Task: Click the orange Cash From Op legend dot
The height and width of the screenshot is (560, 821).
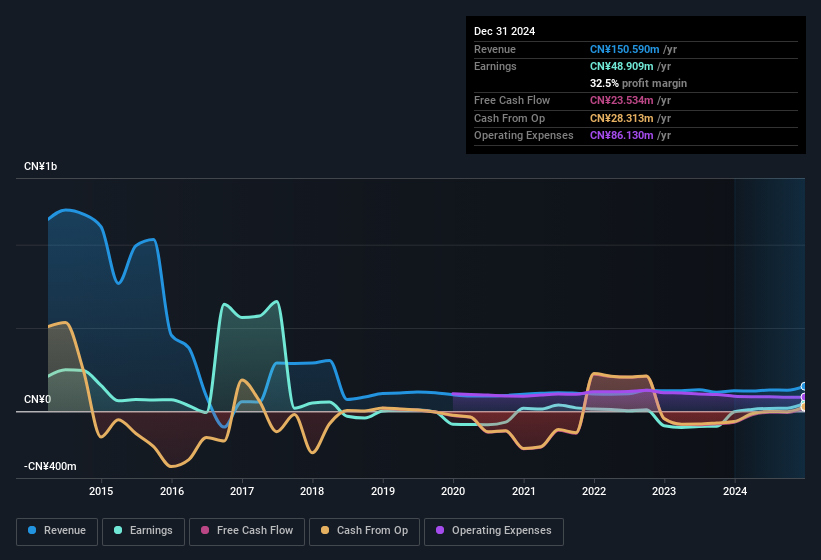Action: [325, 530]
